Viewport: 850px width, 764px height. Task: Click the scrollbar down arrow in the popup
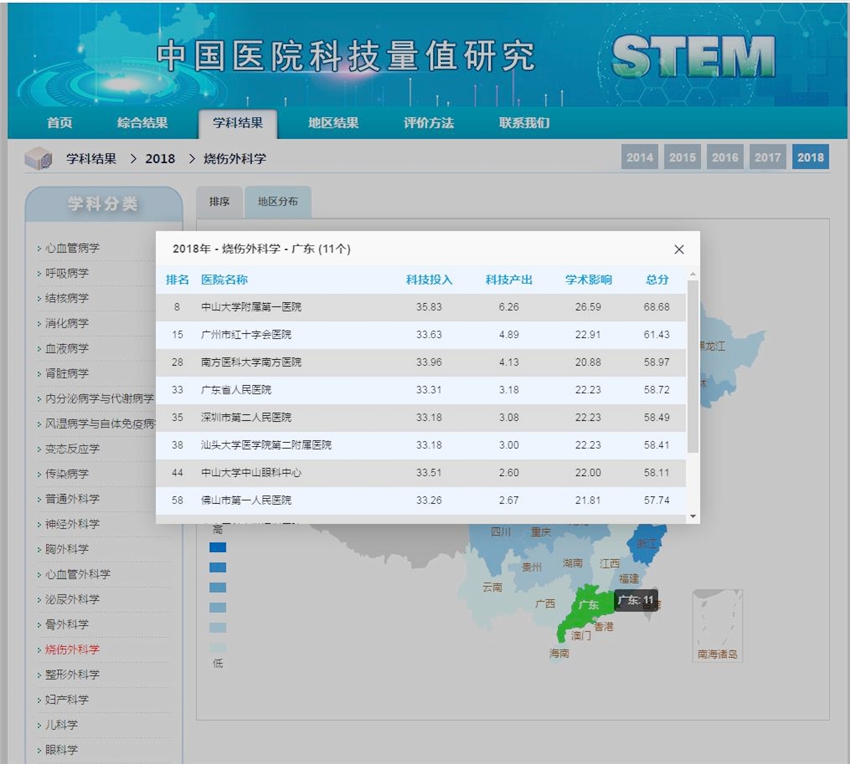pos(693,517)
